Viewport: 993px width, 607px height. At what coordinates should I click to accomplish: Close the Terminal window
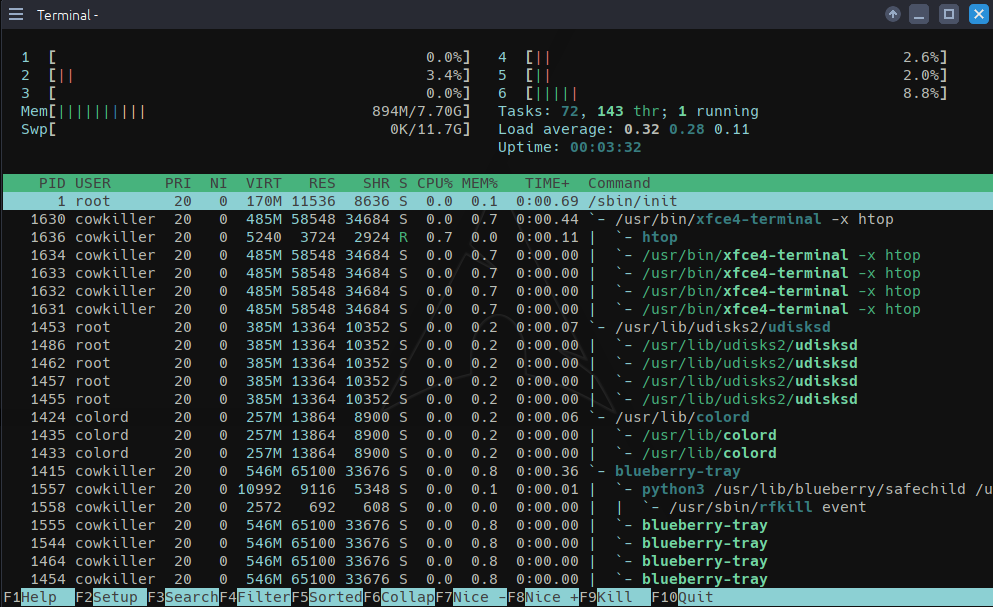[975, 15]
